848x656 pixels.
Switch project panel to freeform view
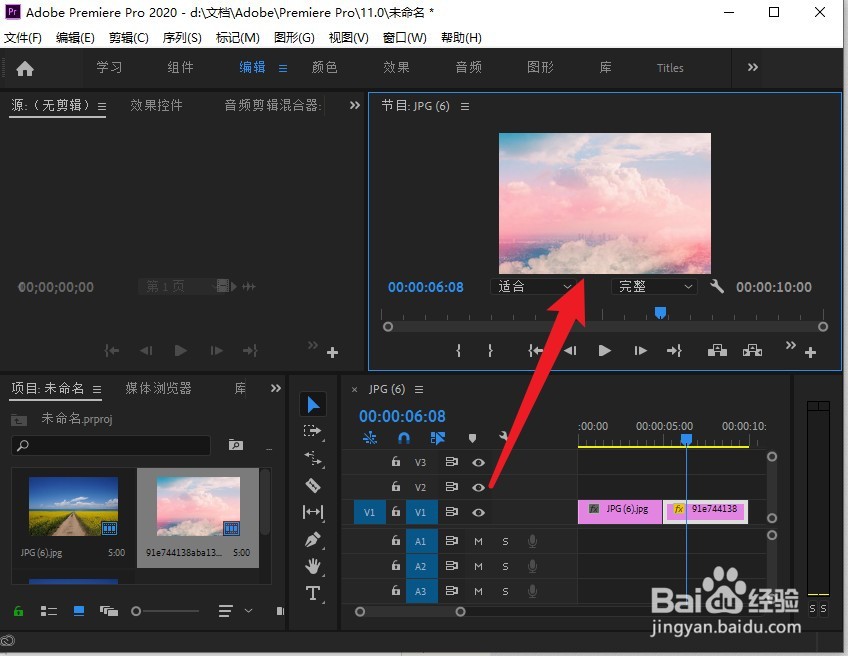[109, 611]
